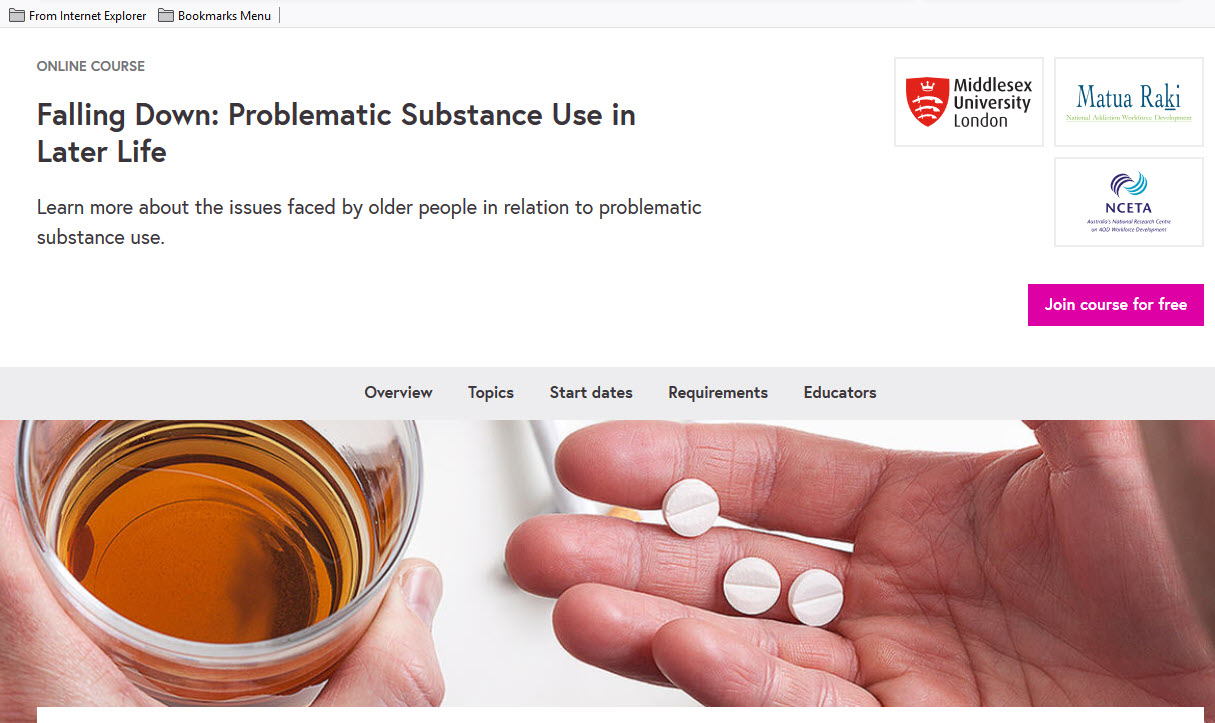Open the Bookmarks Menu folder

(x=215, y=15)
